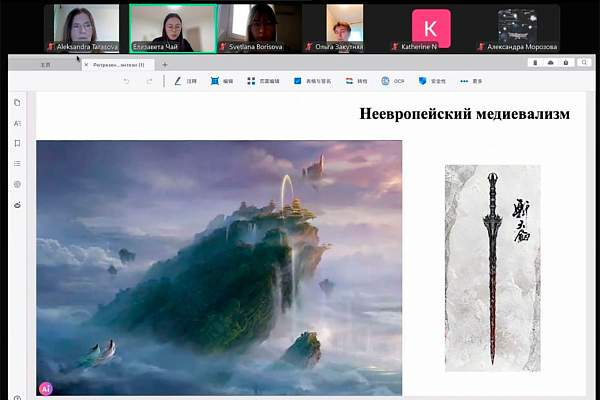600x400 pixels.
Task: Open page thumbnails panel in sidebar
Action: pos(17,103)
